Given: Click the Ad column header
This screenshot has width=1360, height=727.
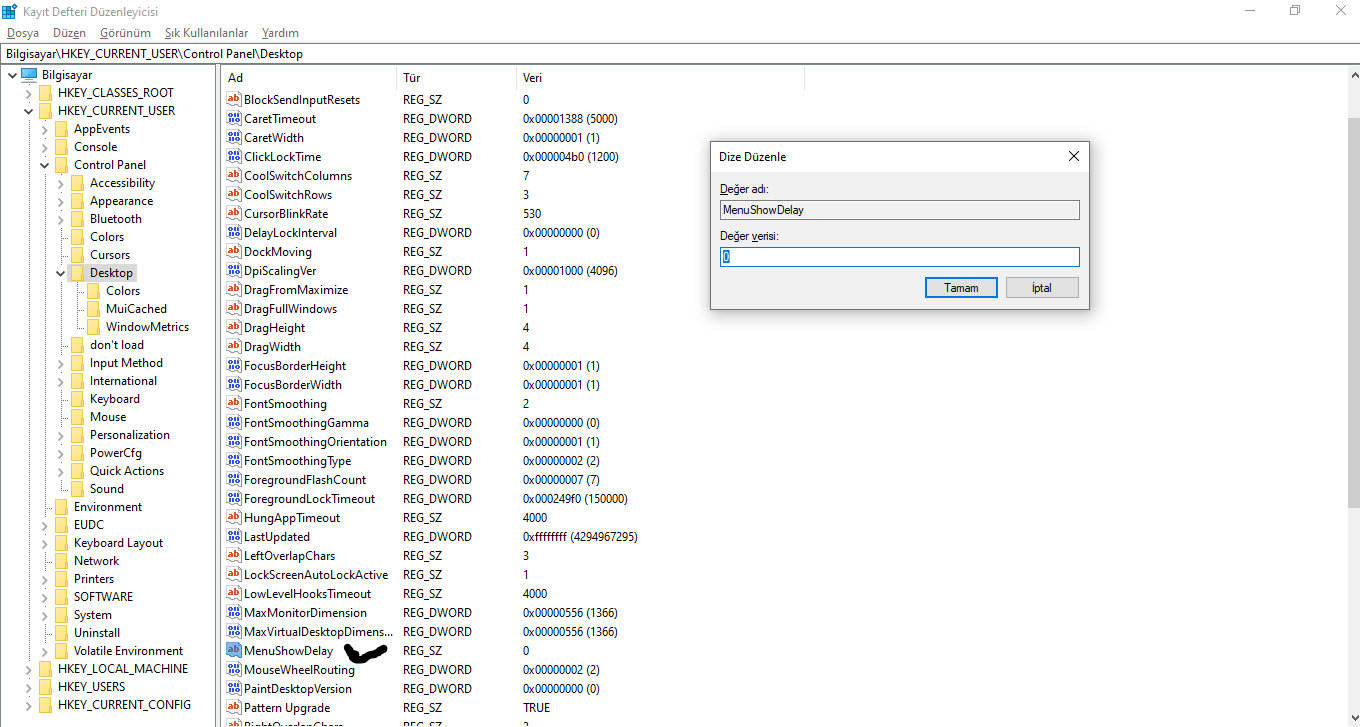Looking at the screenshot, I should coord(308,78).
